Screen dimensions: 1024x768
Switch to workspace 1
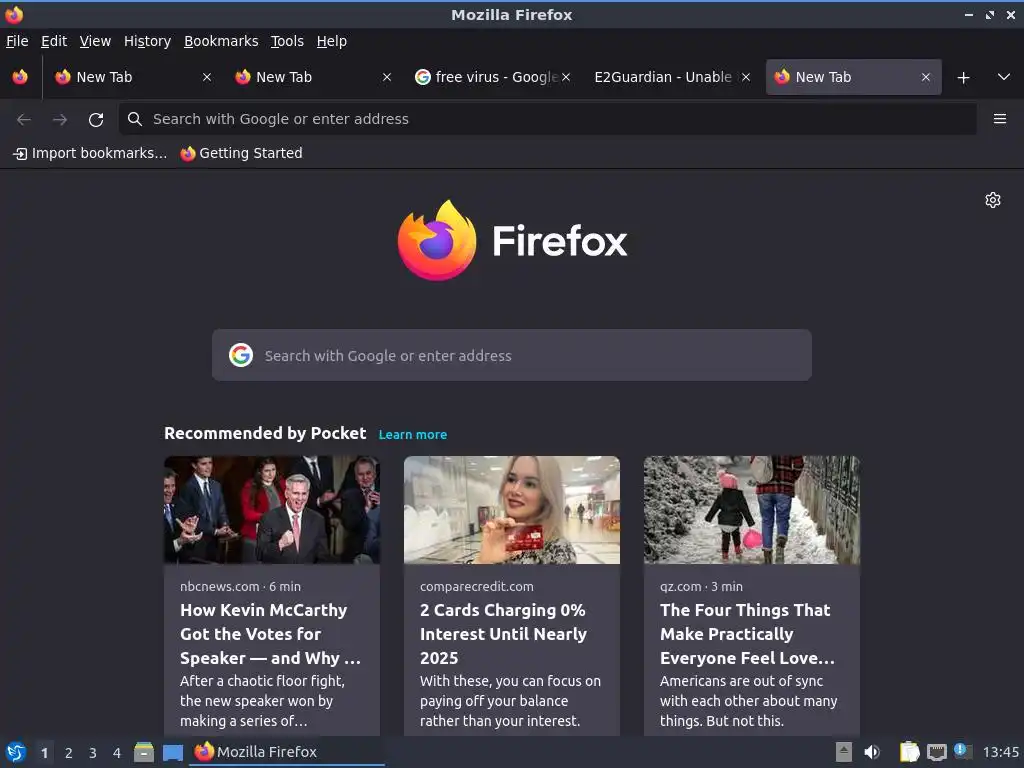pyautogui.click(x=44, y=753)
